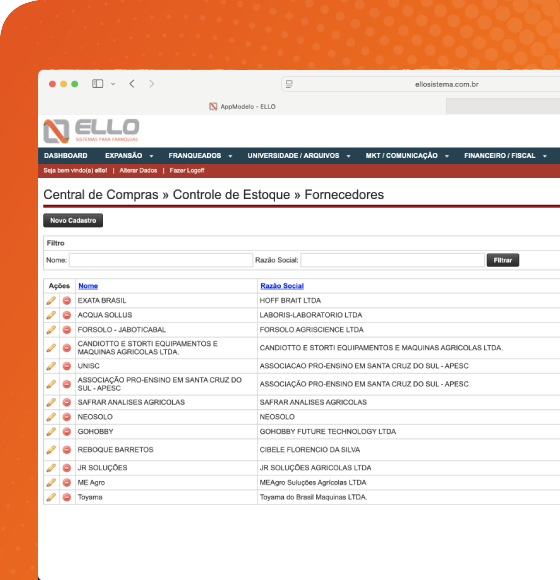Edit the UNISC supplier pencil icon

(x=51, y=366)
